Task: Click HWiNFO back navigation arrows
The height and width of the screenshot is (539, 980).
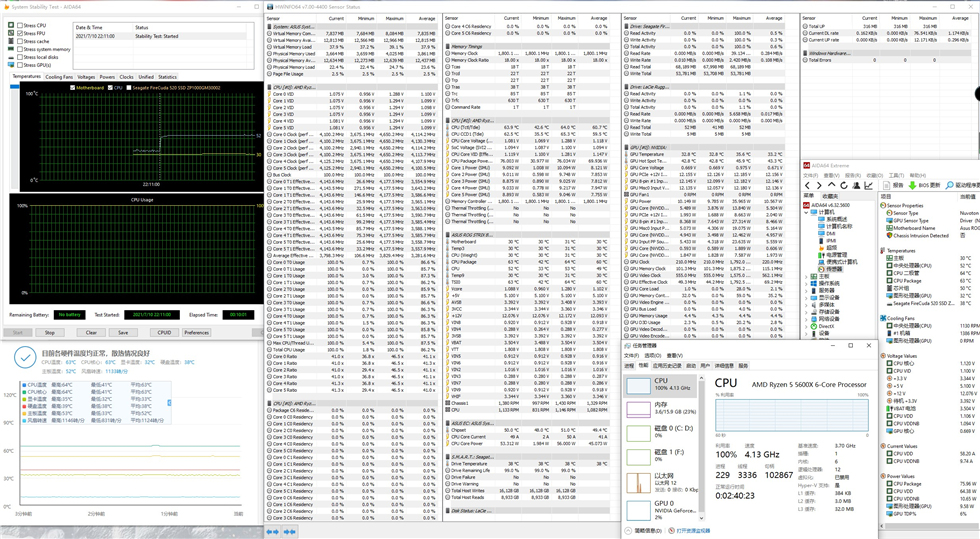Action: [272, 531]
